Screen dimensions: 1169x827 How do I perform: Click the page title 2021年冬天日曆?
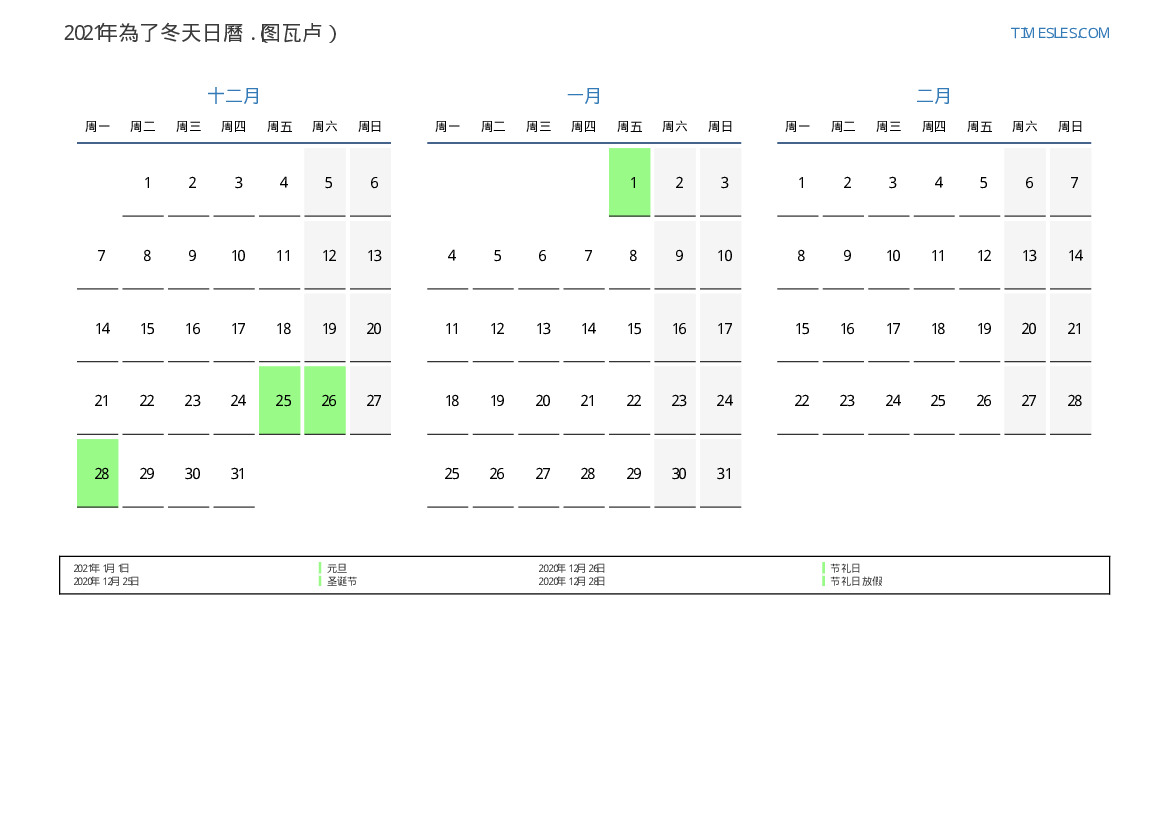click(x=201, y=33)
